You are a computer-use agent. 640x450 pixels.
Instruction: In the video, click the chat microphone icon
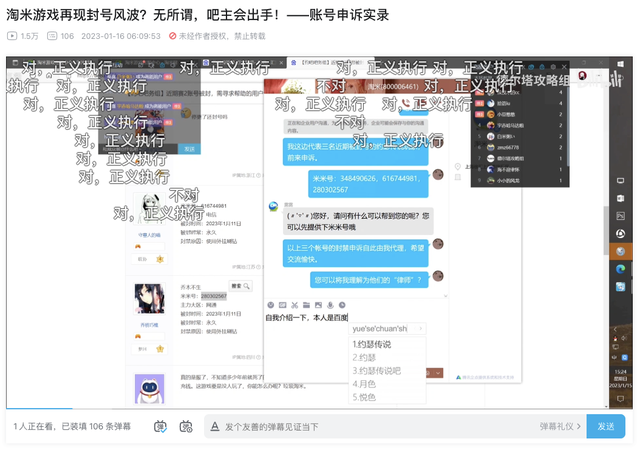[x=330, y=305]
